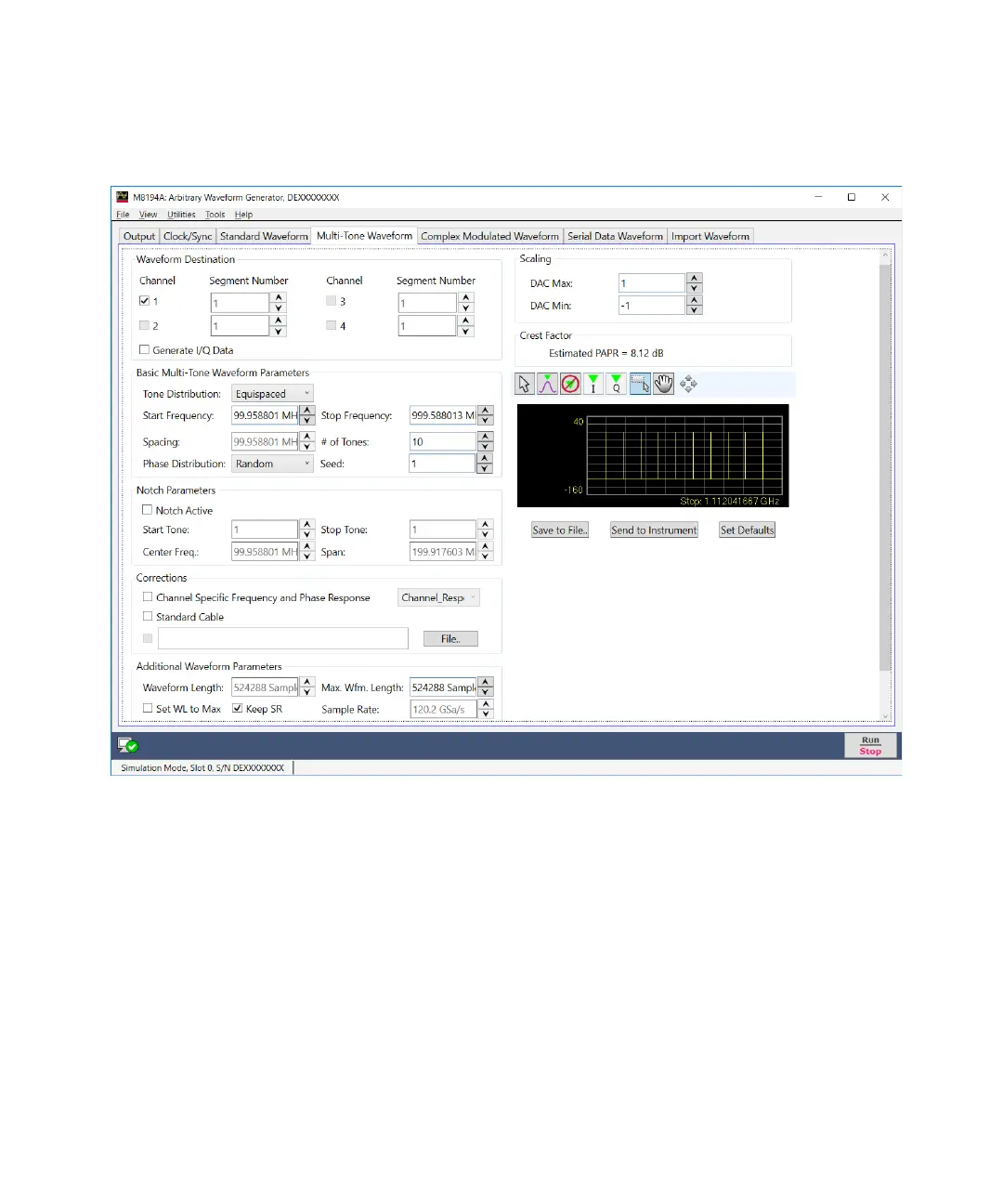Viewport: 1003px width, 1204px height.
Task: Switch to the Import Waveform tab
Action: 710,236
